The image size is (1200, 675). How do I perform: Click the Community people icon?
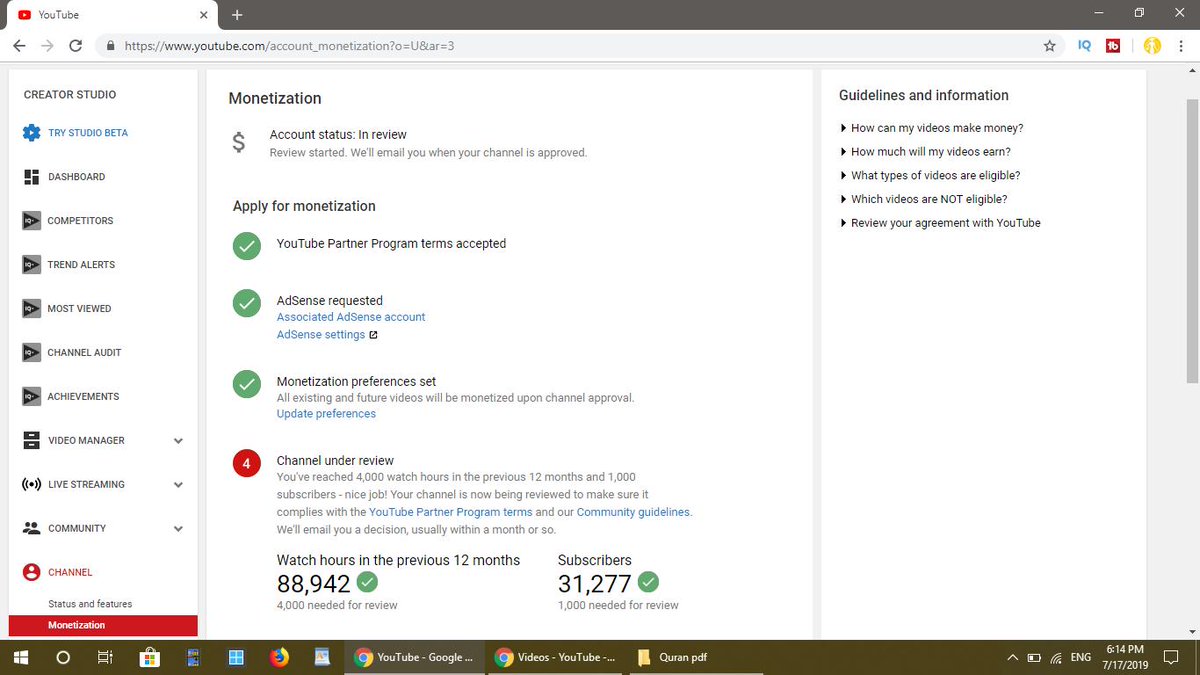[x=31, y=528]
